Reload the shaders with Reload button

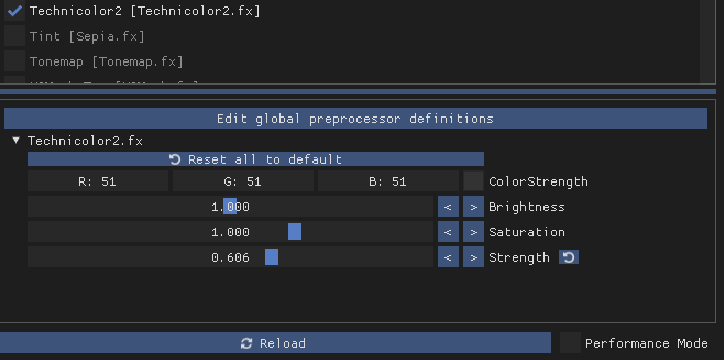(273, 343)
